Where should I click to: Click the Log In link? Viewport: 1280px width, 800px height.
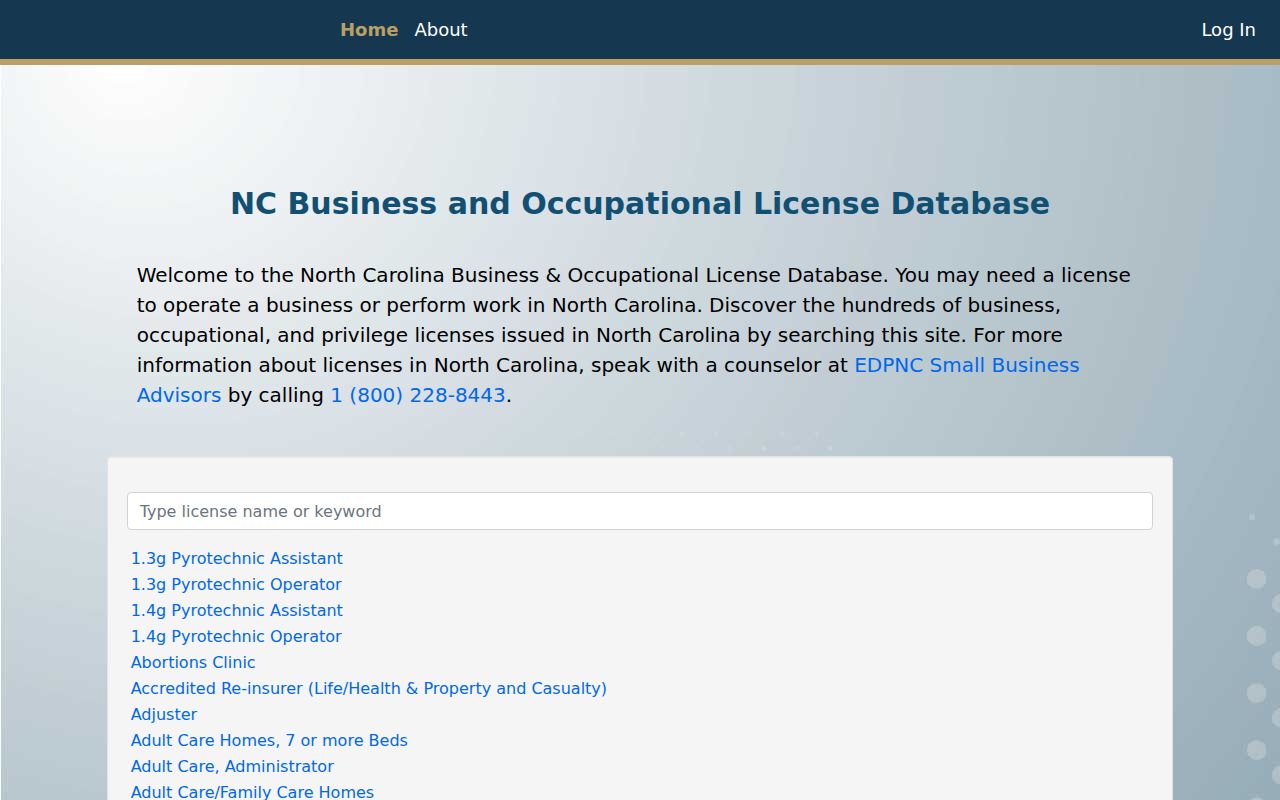point(1228,30)
